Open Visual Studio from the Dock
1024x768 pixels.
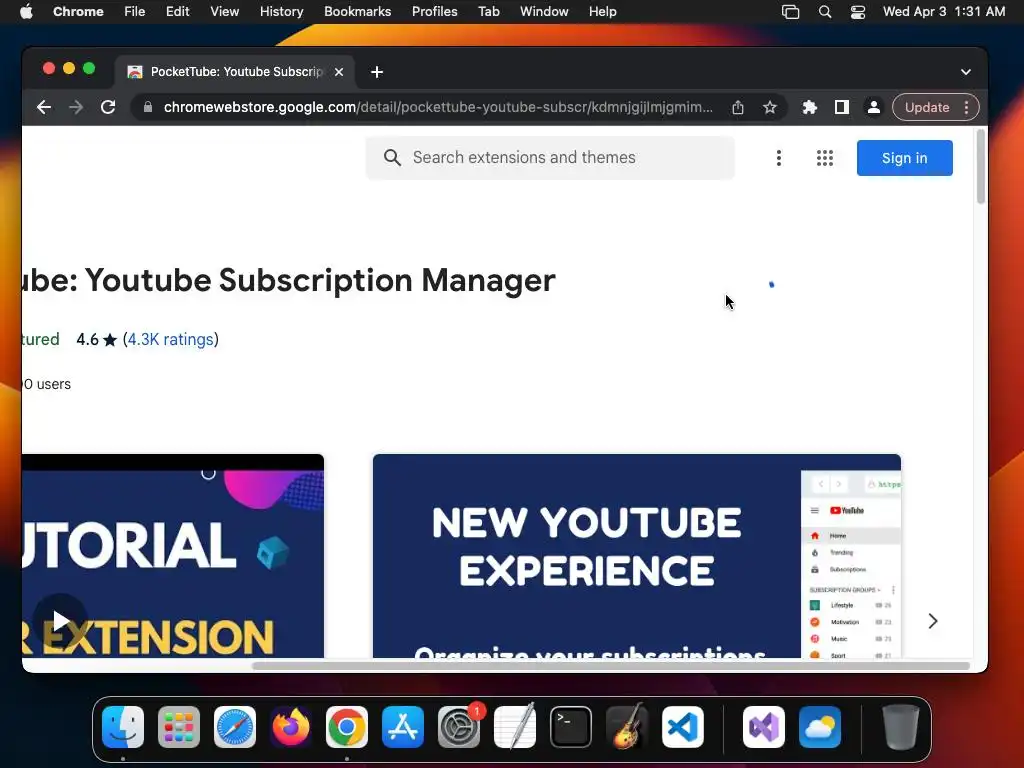tap(764, 727)
